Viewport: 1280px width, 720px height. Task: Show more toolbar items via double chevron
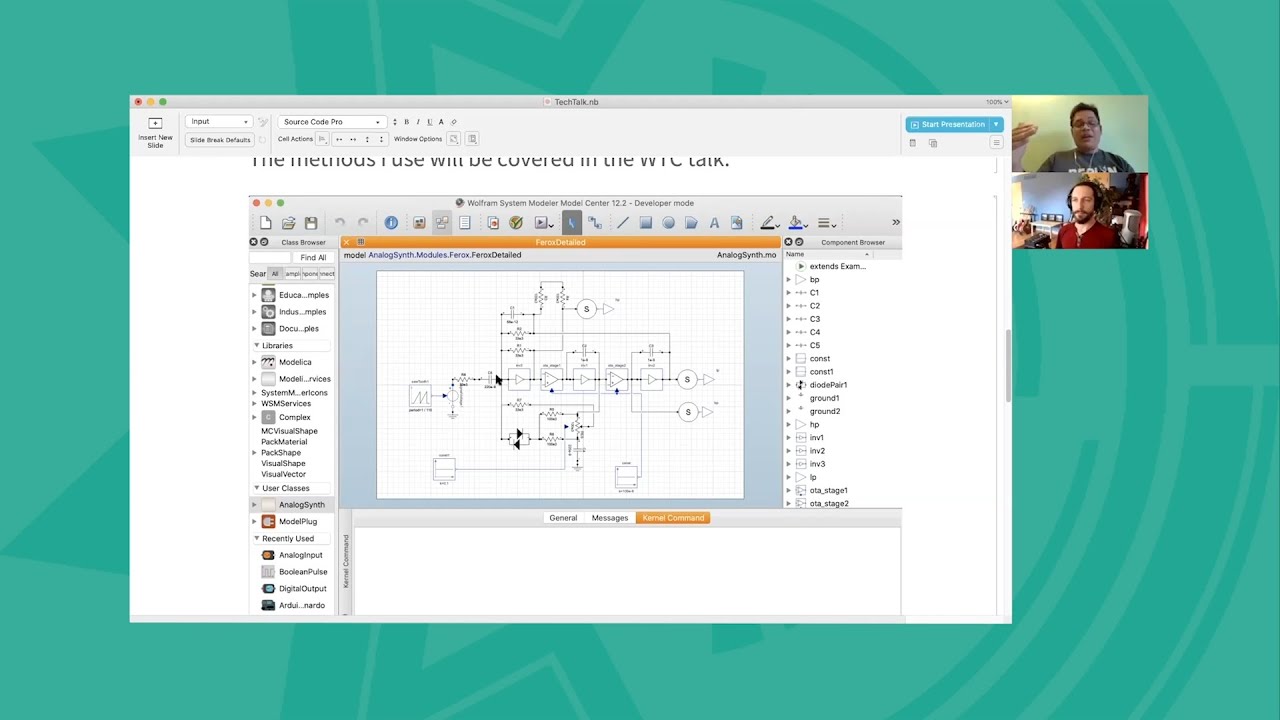coord(896,223)
